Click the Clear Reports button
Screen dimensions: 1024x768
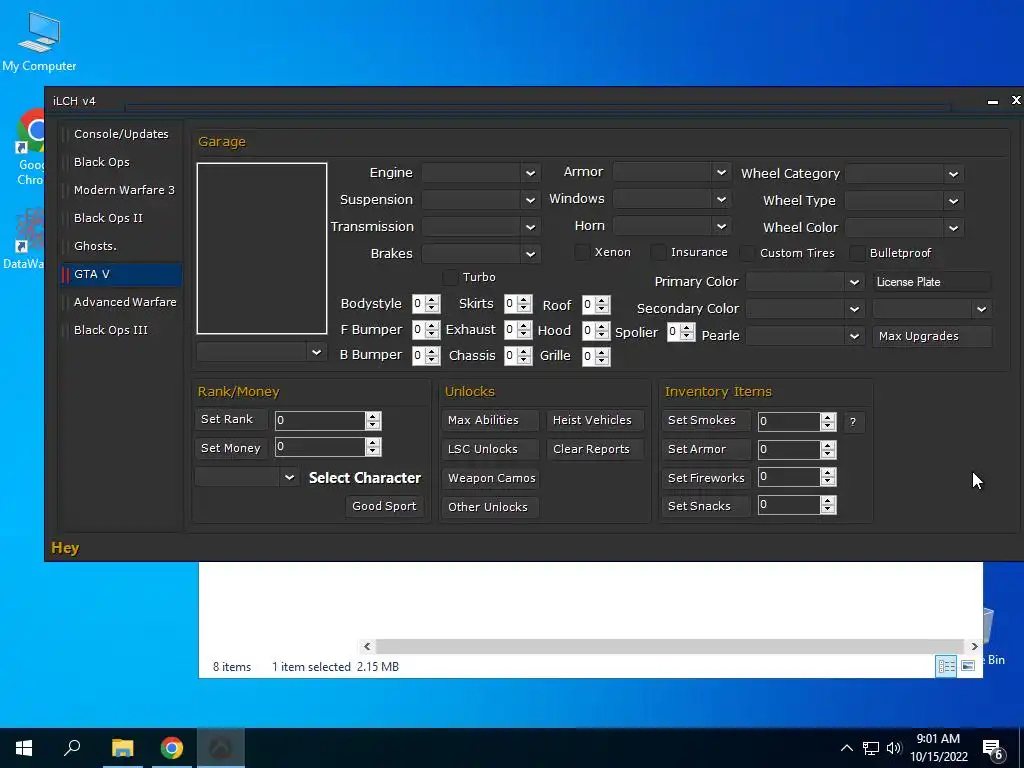tap(595, 449)
